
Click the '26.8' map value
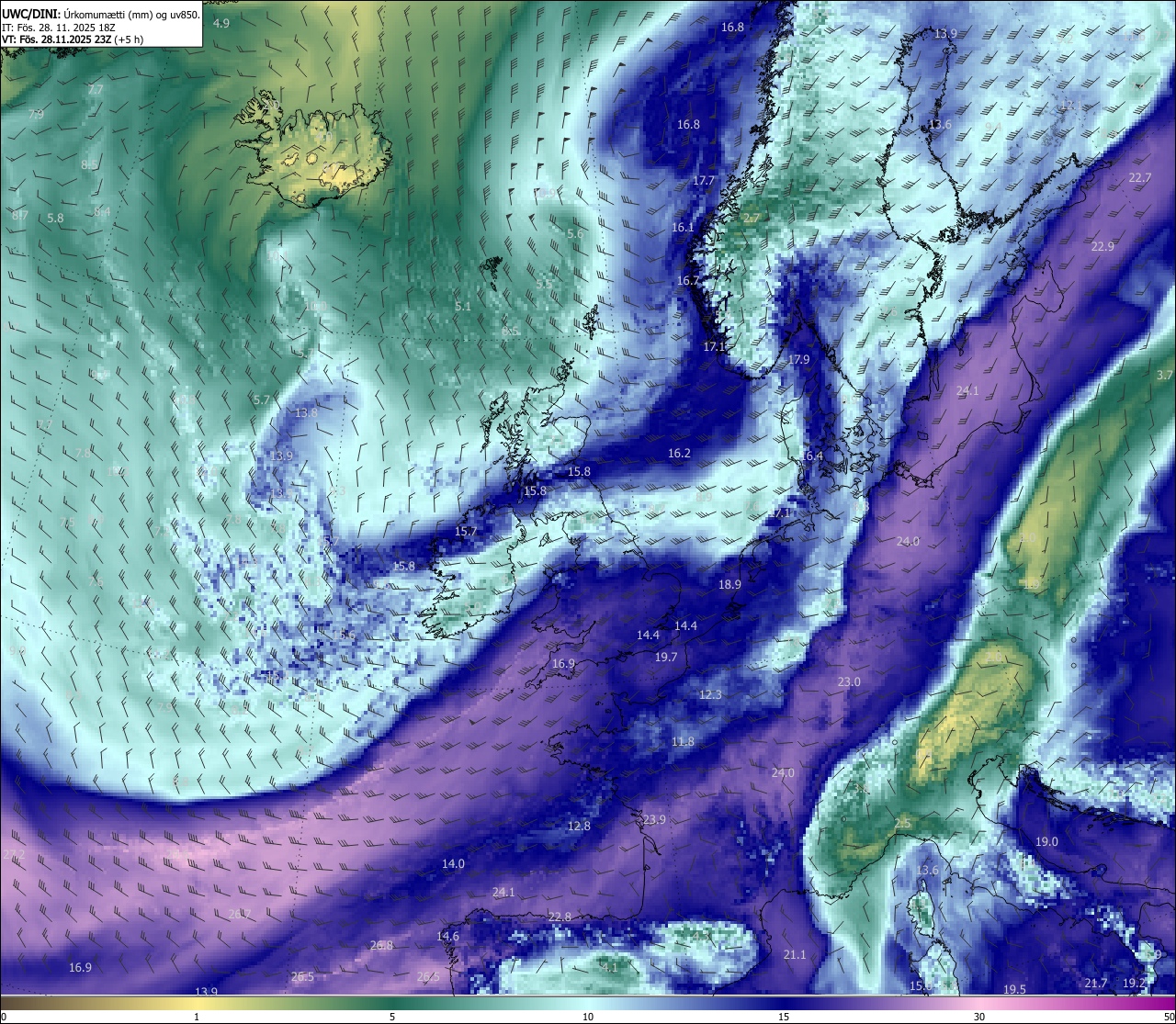pos(381,946)
